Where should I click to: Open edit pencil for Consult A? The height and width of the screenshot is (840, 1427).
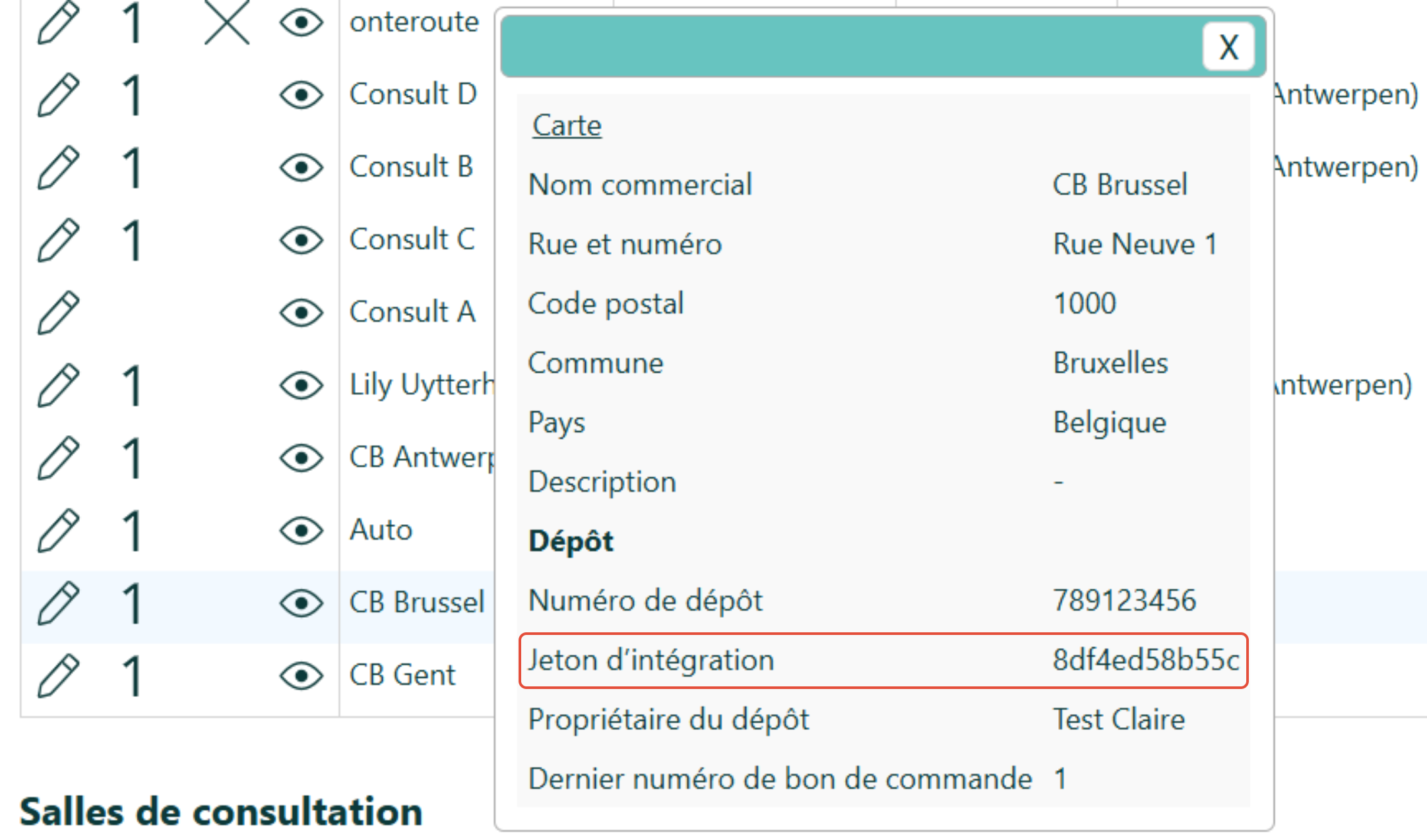point(58,313)
